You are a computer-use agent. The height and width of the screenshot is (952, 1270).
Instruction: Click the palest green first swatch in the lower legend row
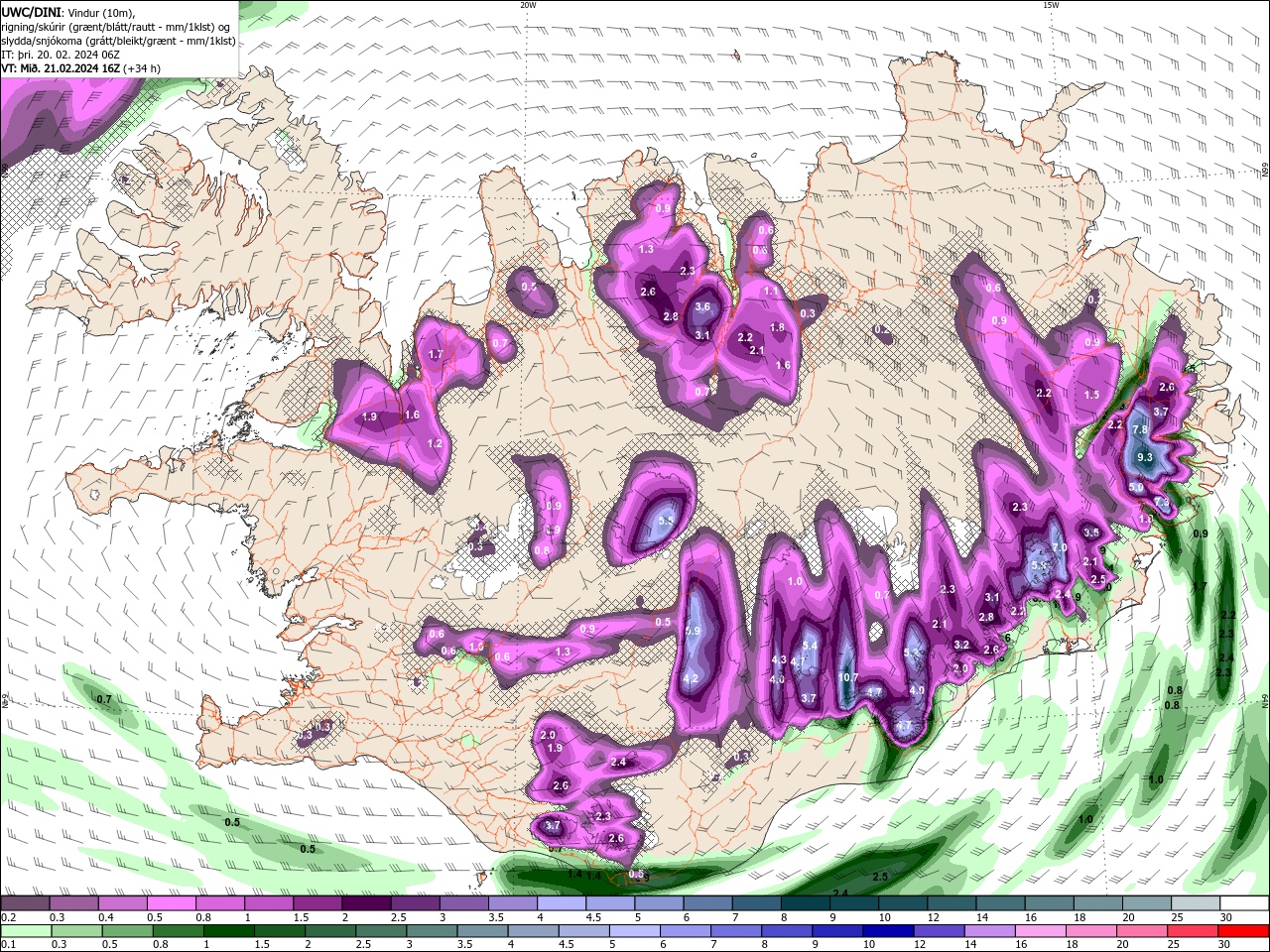coord(26,931)
